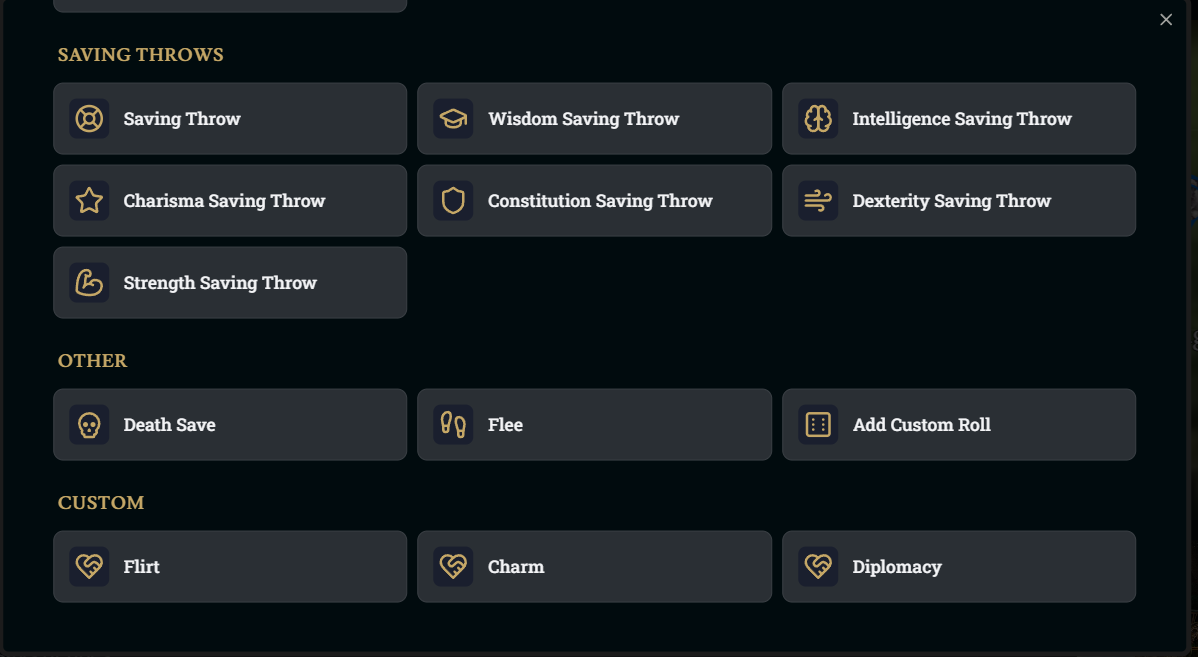
Task: Choose the Diplomacy custom roll
Action: (x=959, y=567)
